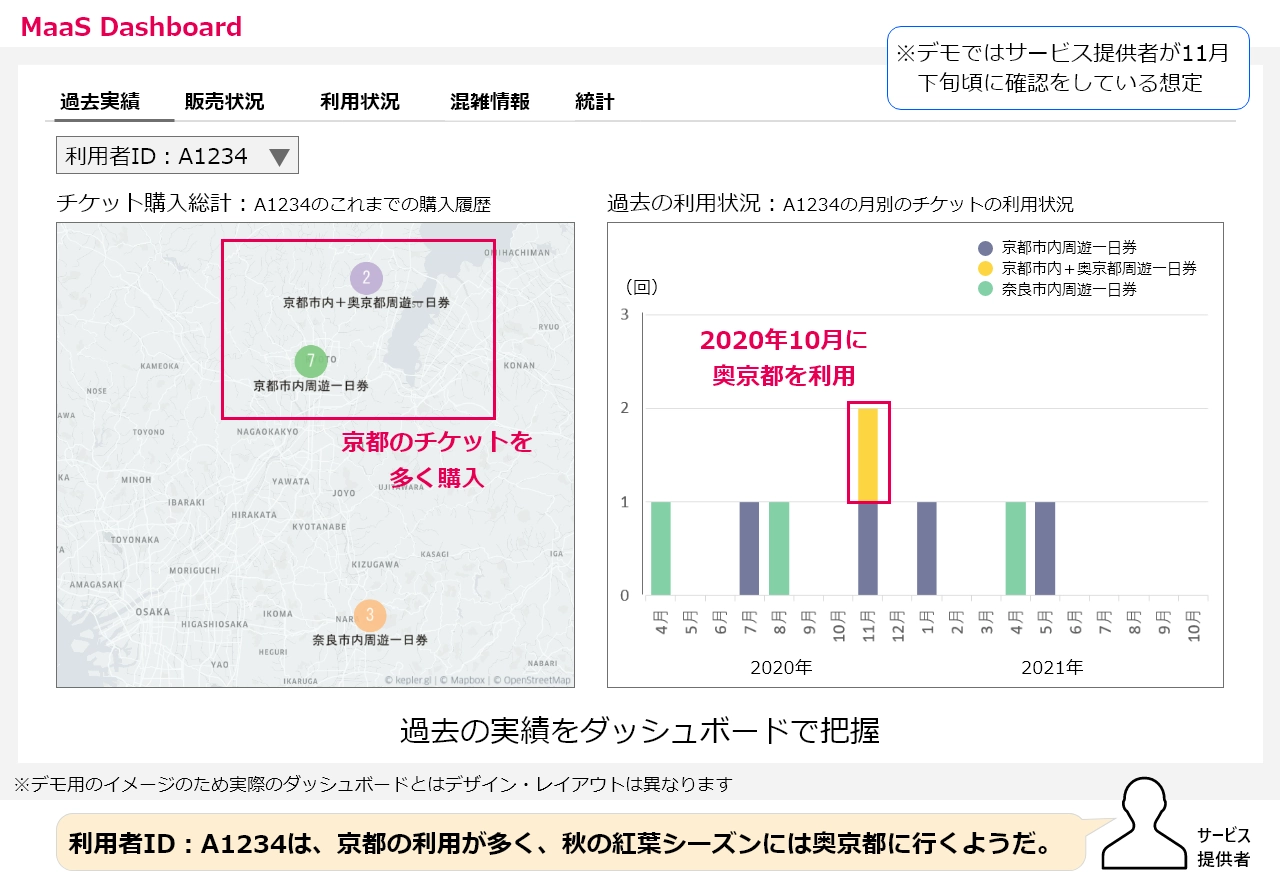Open the 利用者ID：A1234 selector box

coord(177,156)
